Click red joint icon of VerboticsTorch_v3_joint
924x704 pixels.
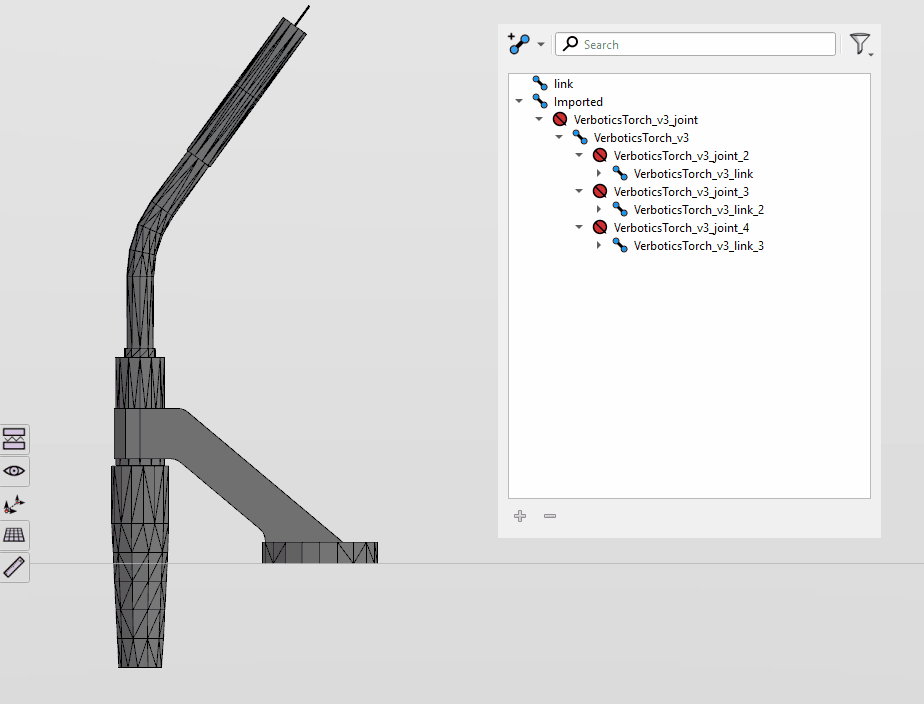coord(560,120)
